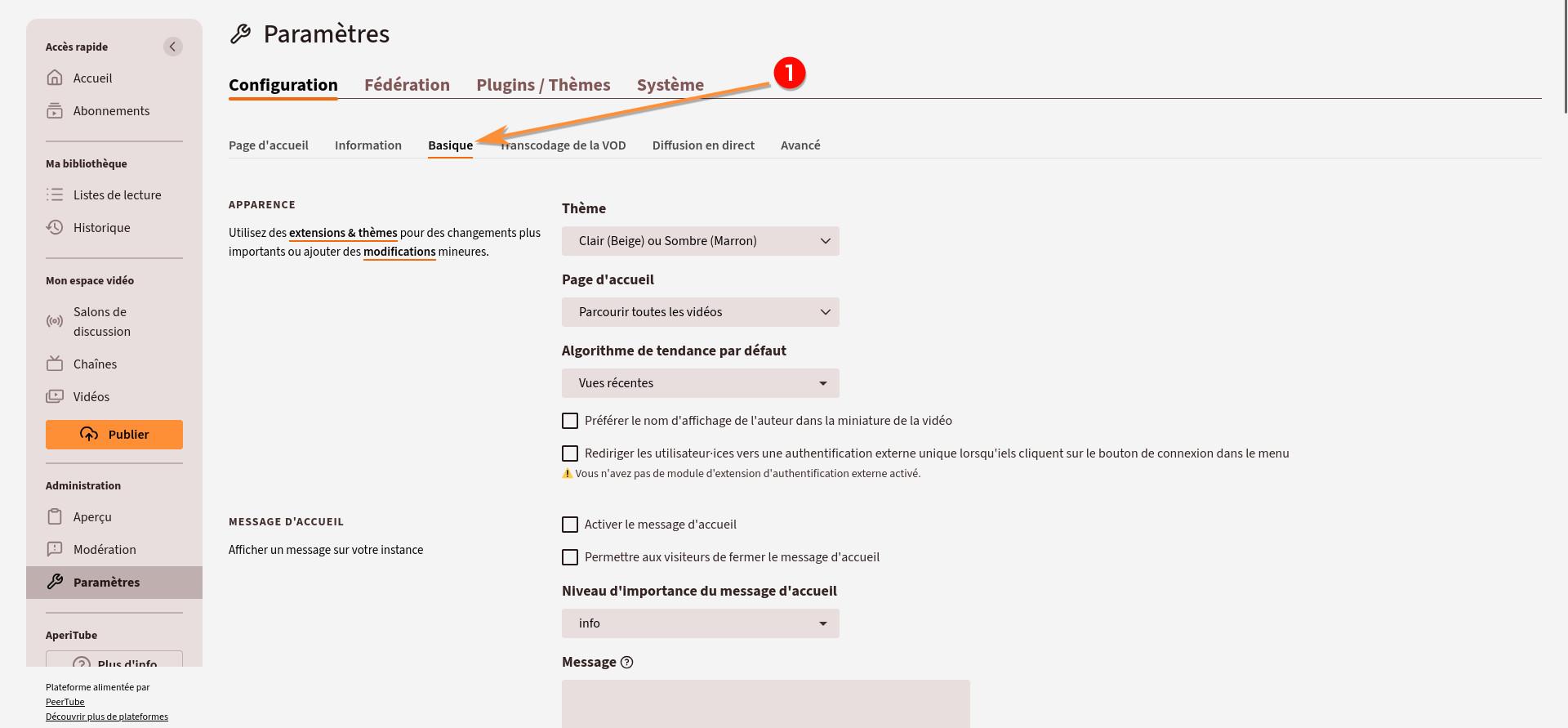
Task: Click the Modération flag icon
Action: (x=55, y=549)
